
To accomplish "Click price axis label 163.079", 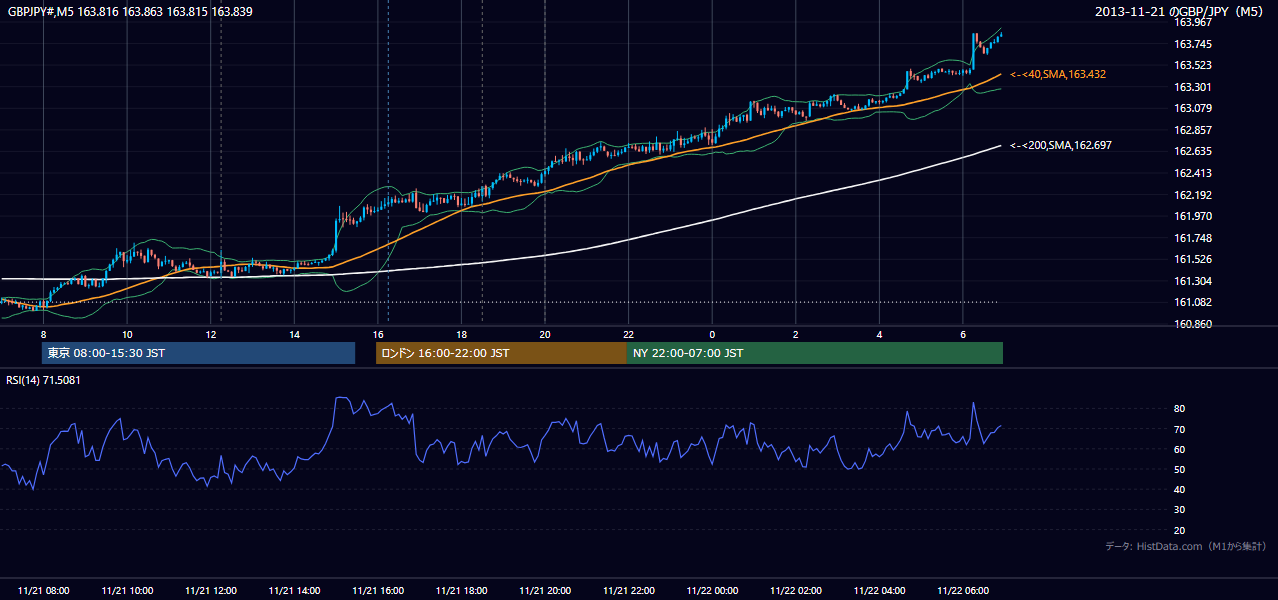I will (x=1193, y=108).
